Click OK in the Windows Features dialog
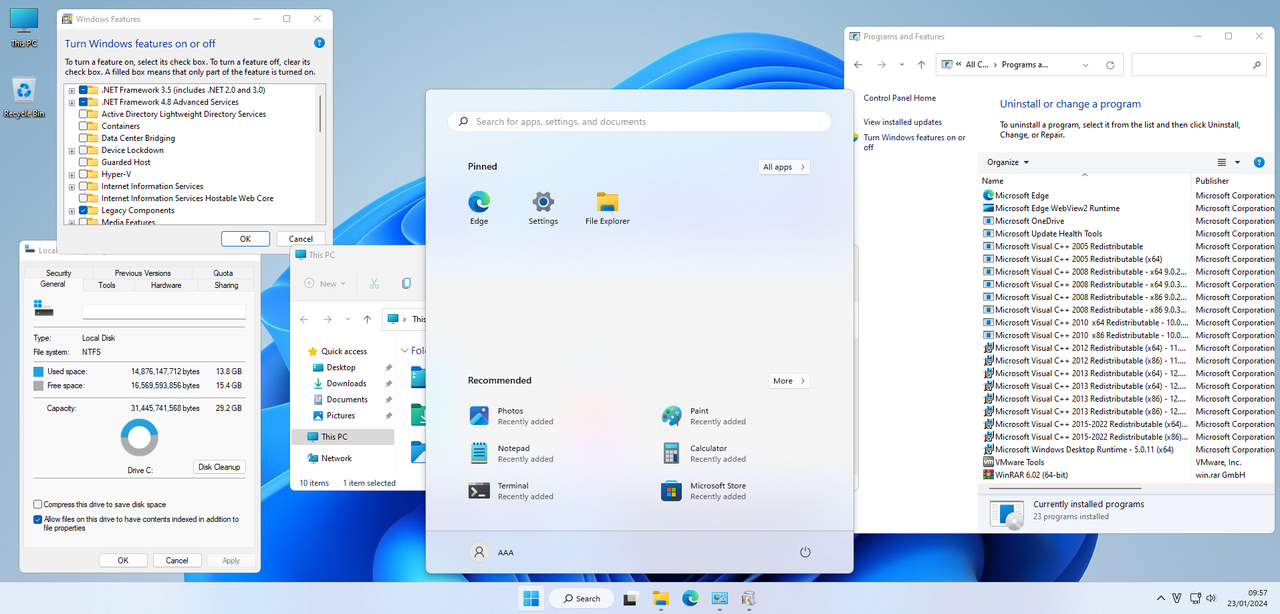Viewport: 1280px width, 614px height. (x=245, y=239)
